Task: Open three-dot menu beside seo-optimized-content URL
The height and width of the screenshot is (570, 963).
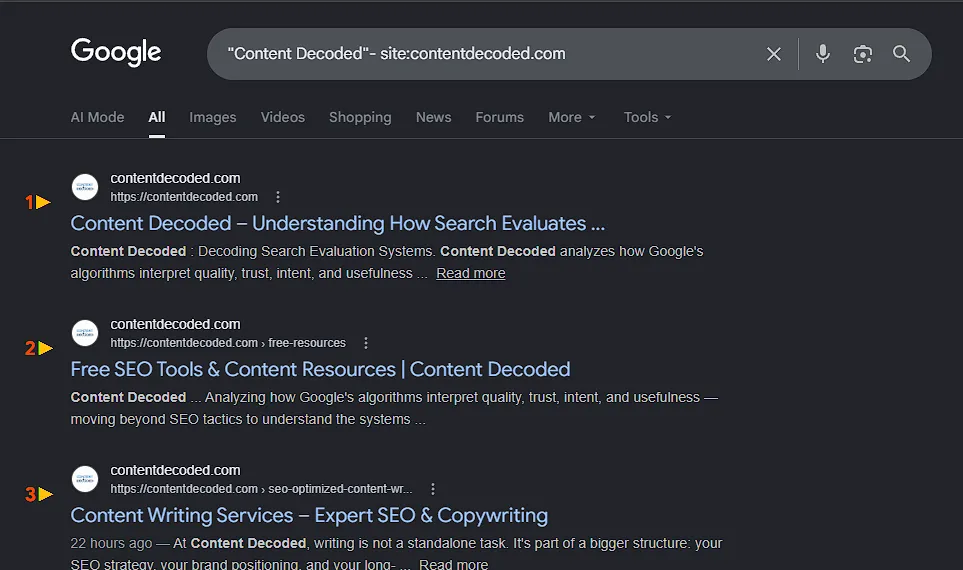Action: click(x=433, y=489)
